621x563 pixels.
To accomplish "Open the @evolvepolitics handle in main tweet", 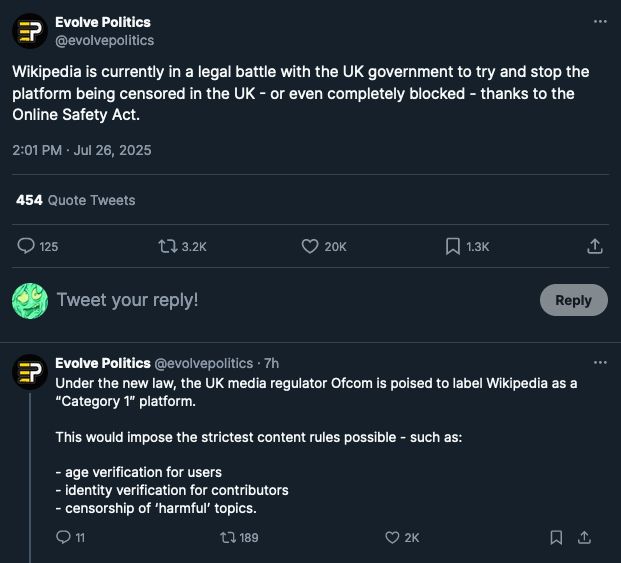I will coord(105,40).
